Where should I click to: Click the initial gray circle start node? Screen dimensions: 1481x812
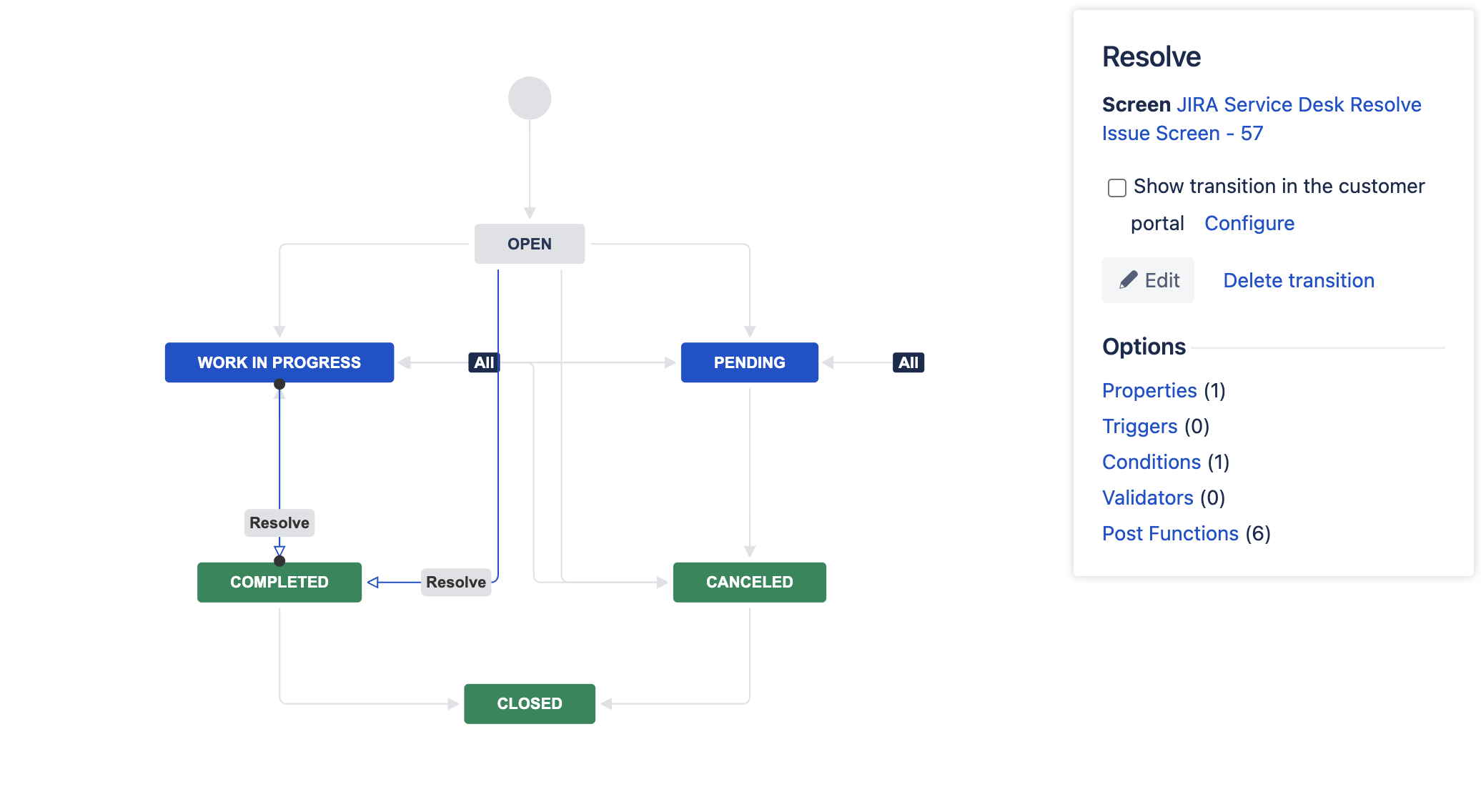529,98
